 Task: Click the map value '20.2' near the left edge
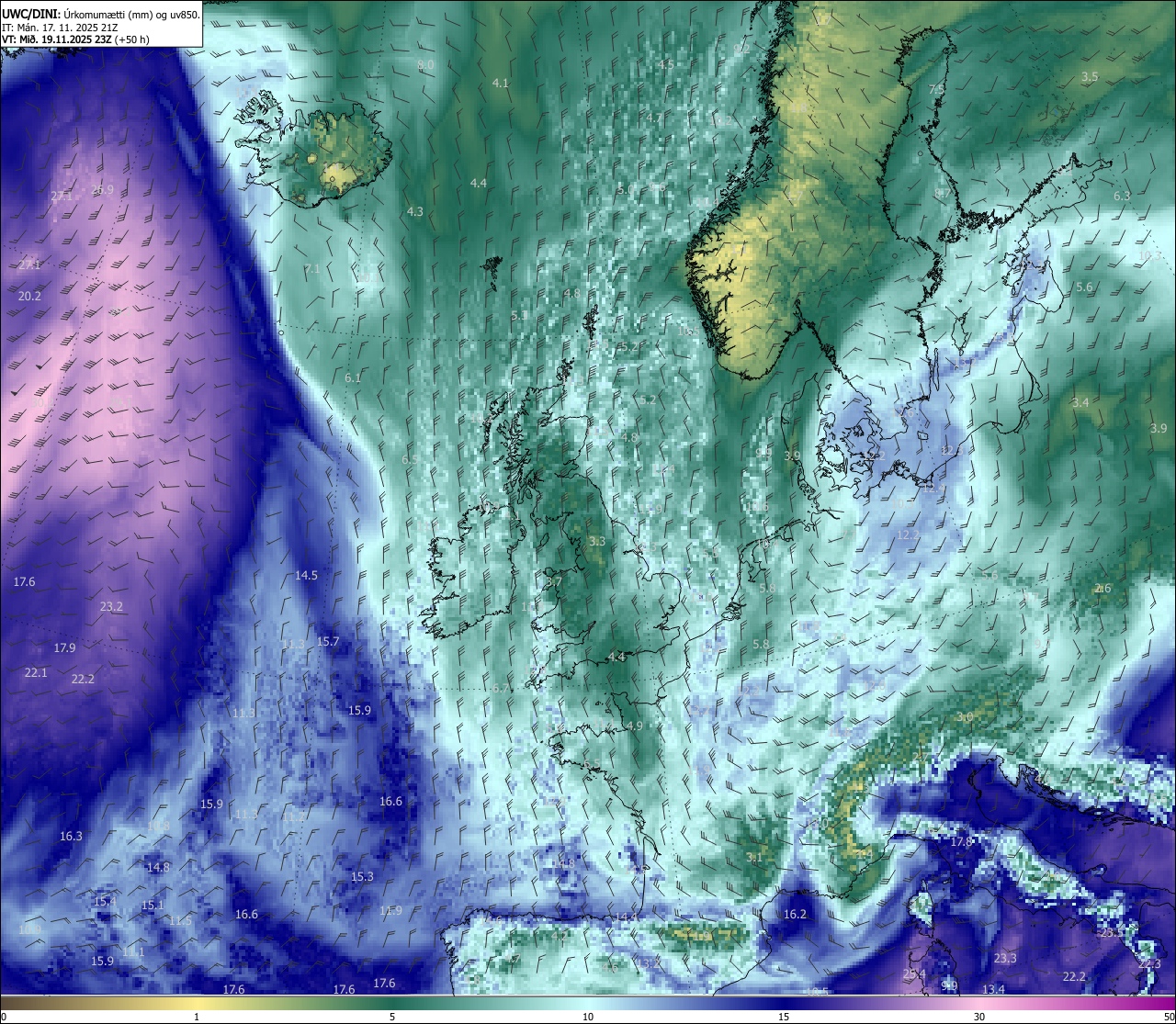point(29,296)
